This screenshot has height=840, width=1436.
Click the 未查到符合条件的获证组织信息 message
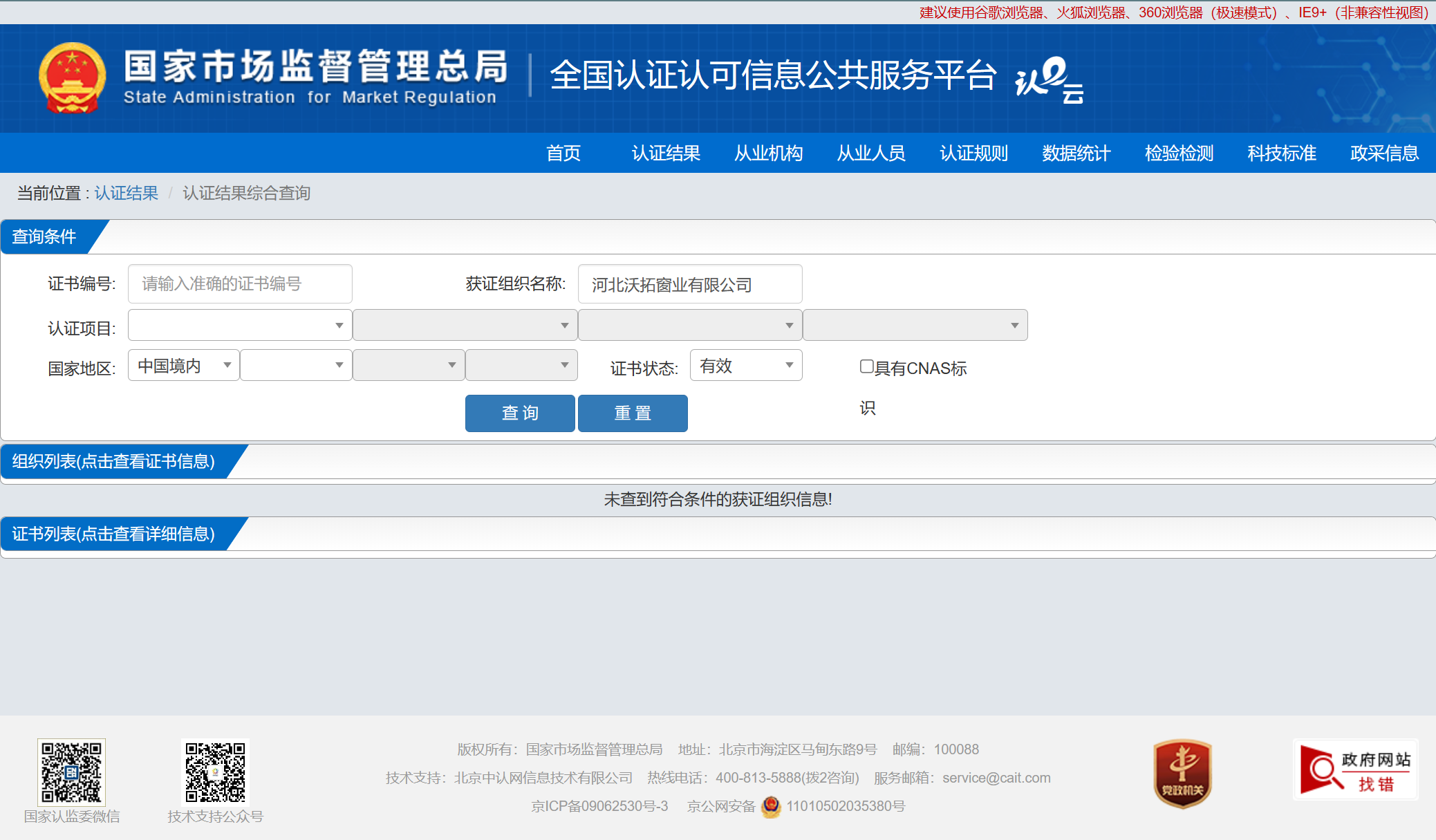pos(718,499)
